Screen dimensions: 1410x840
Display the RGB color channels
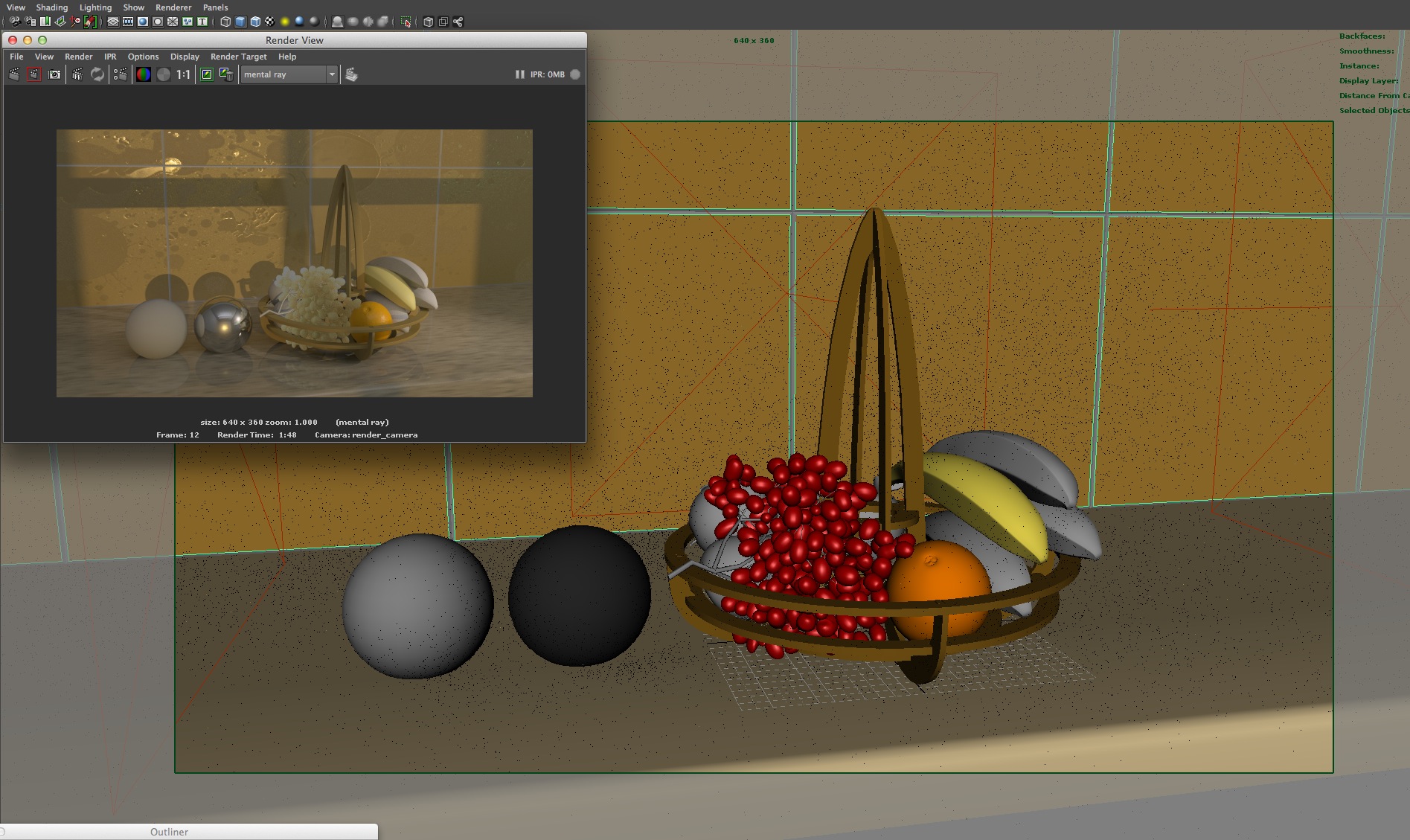pos(144,74)
